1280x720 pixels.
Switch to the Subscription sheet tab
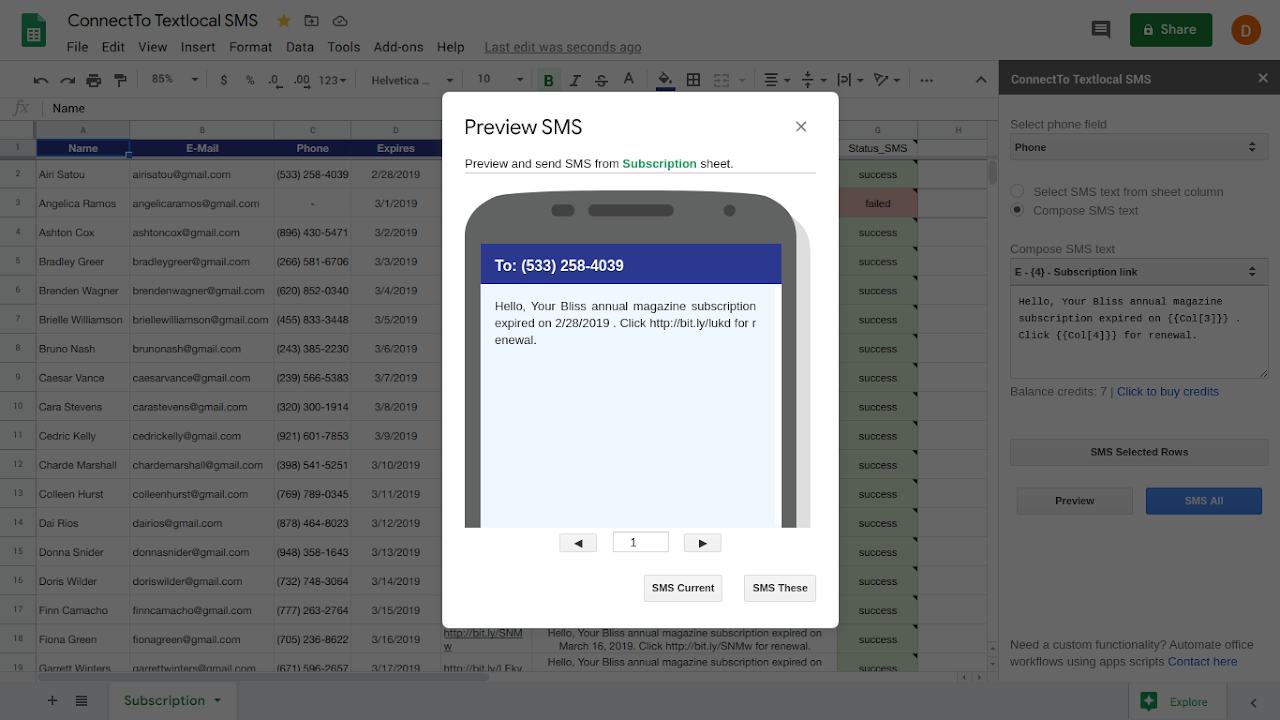(x=172, y=701)
